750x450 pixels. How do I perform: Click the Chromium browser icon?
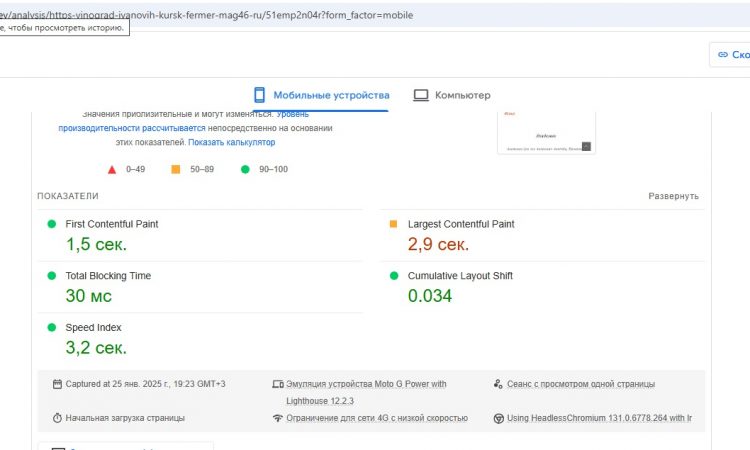coord(498,418)
